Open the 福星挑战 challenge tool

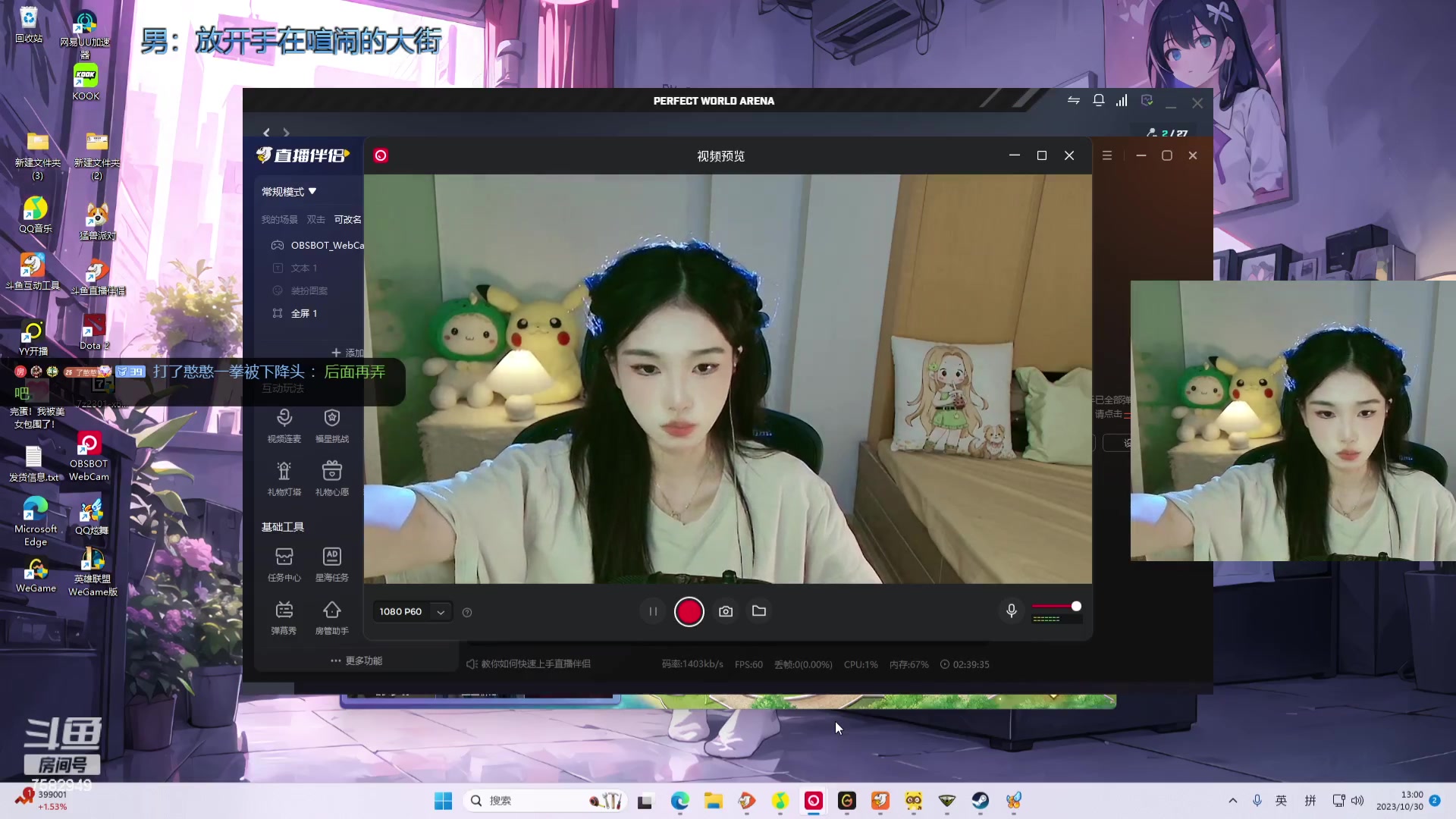332,425
